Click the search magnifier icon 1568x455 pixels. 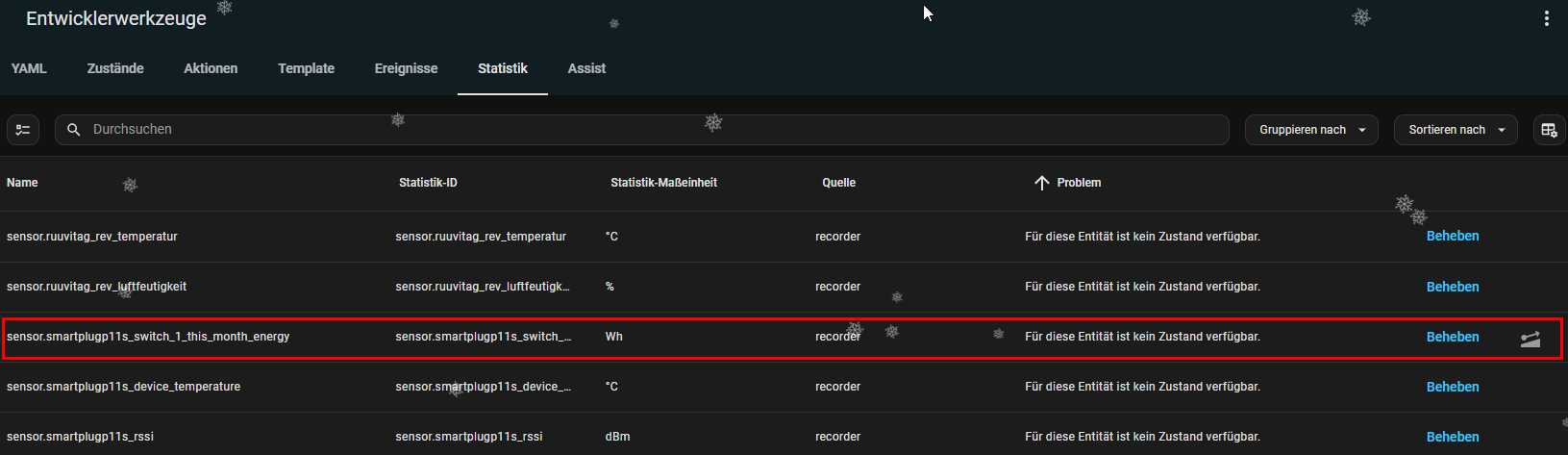[x=74, y=130]
